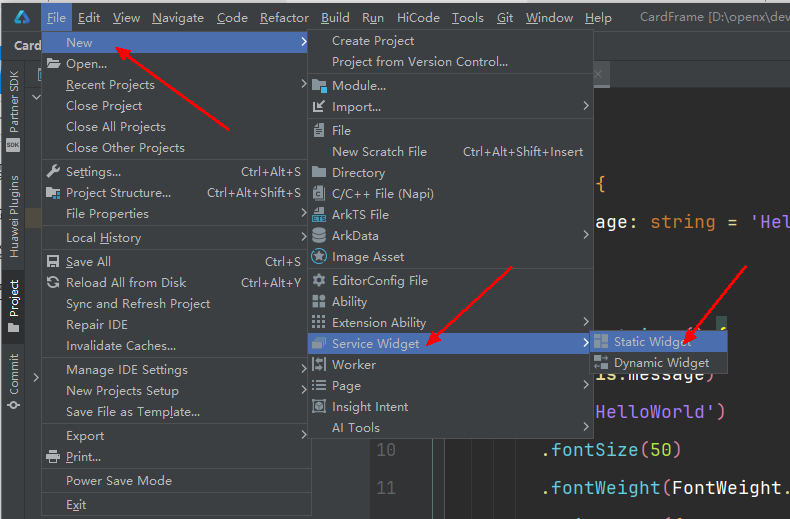Expand the File Properties submenu arrow
The height and width of the screenshot is (519, 790).
coord(303,213)
